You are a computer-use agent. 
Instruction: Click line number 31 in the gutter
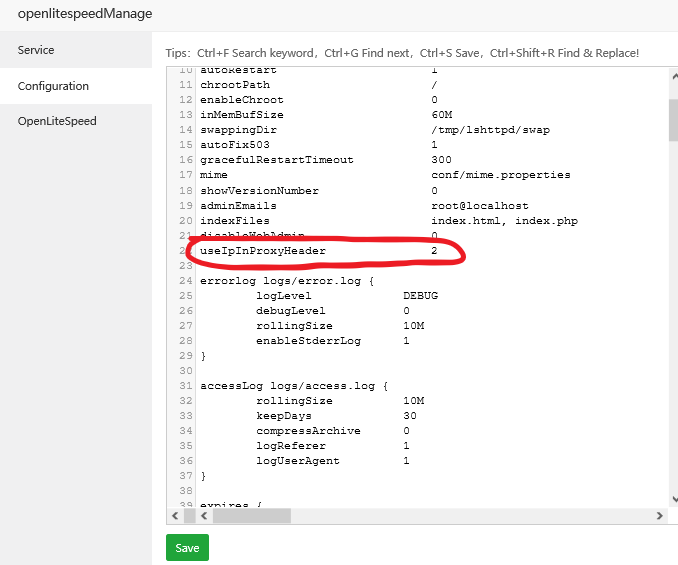(x=186, y=386)
